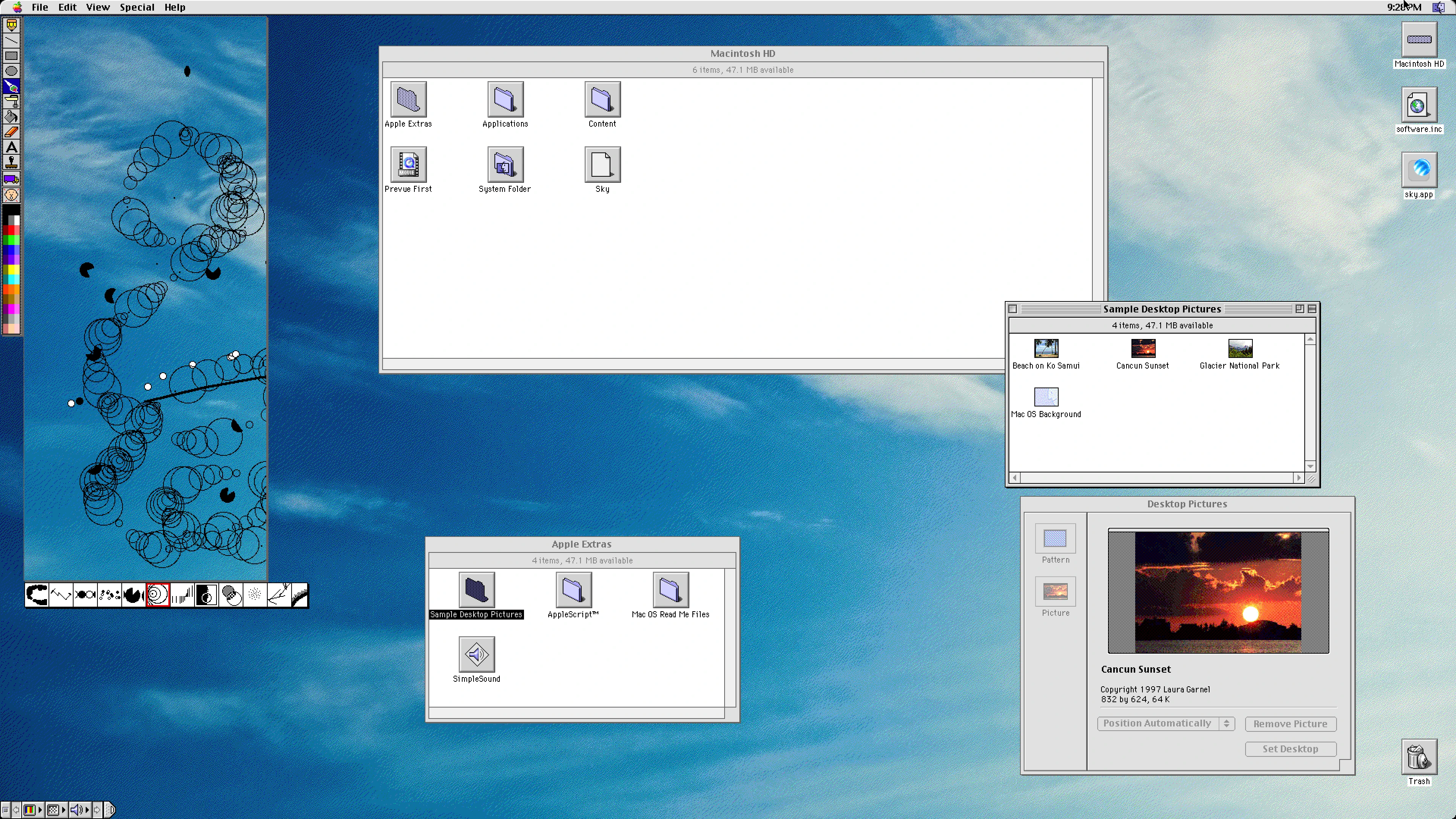The height and width of the screenshot is (819, 1456).
Task: Switch to the Pattern pane
Action: [x=1055, y=544]
